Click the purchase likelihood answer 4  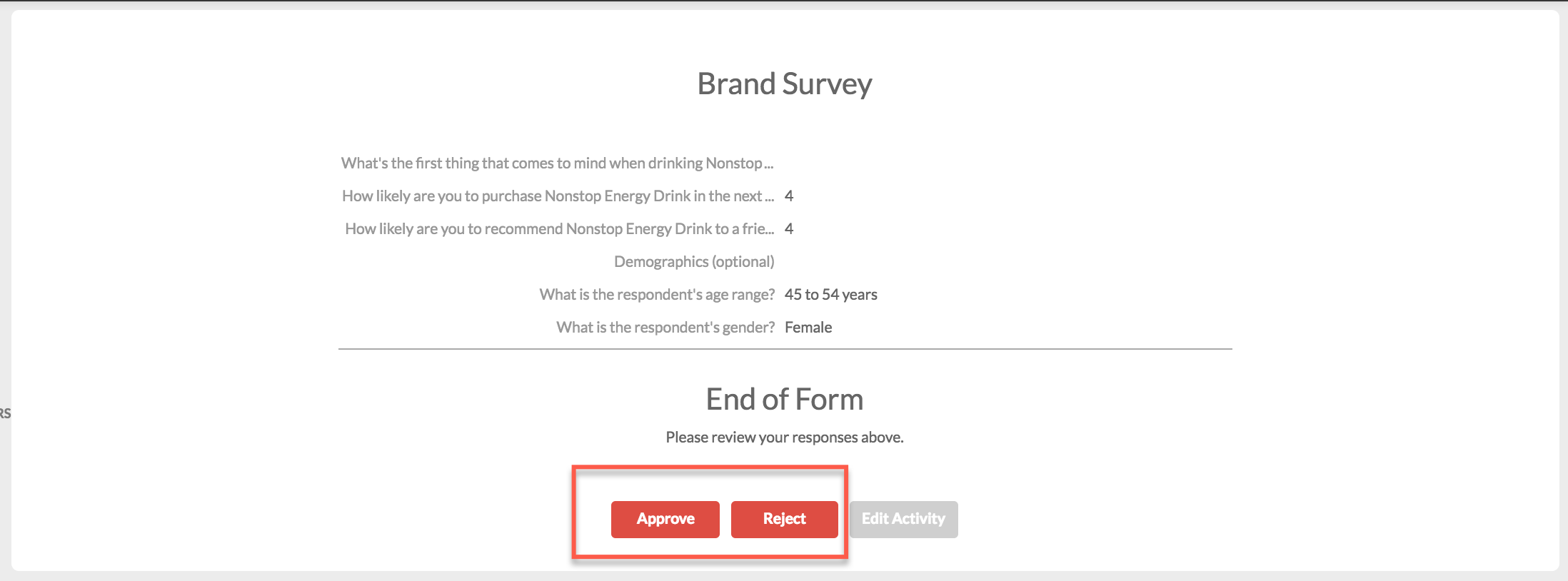789,196
